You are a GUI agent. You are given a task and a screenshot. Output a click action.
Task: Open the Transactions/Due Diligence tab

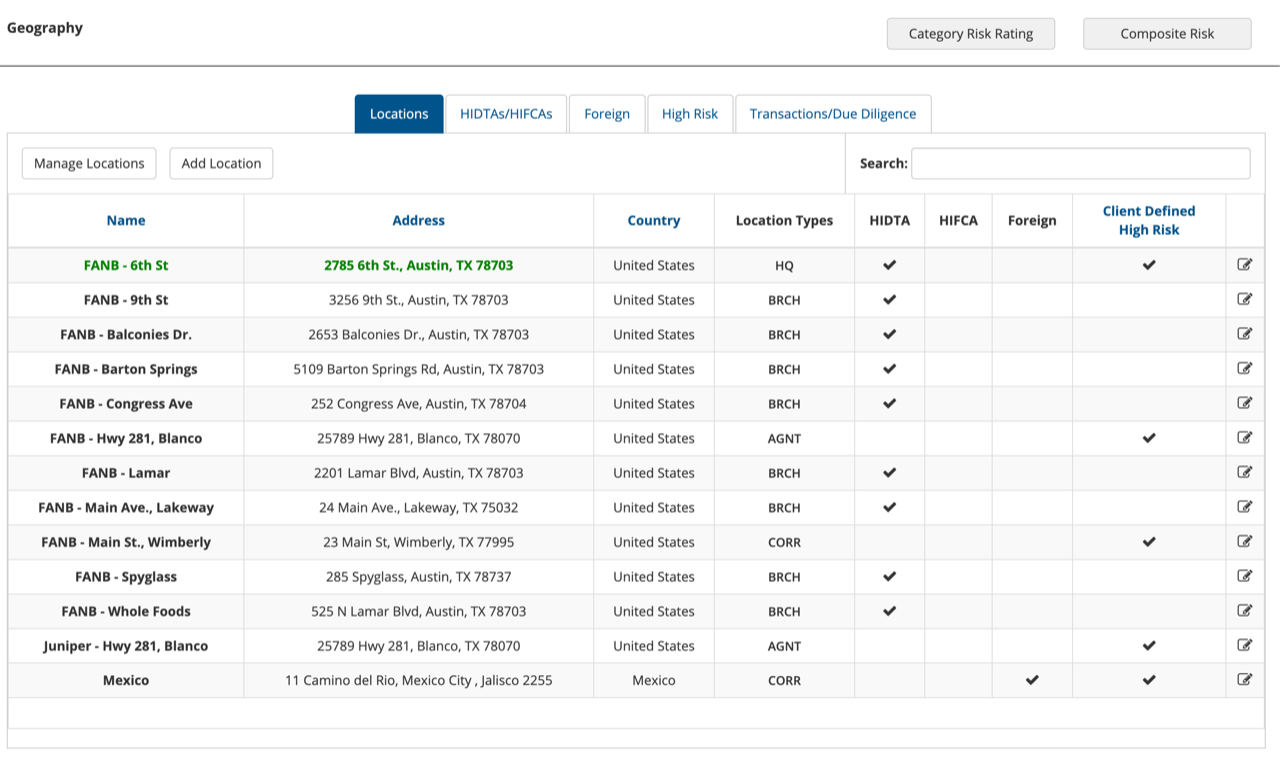coord(833,113)
